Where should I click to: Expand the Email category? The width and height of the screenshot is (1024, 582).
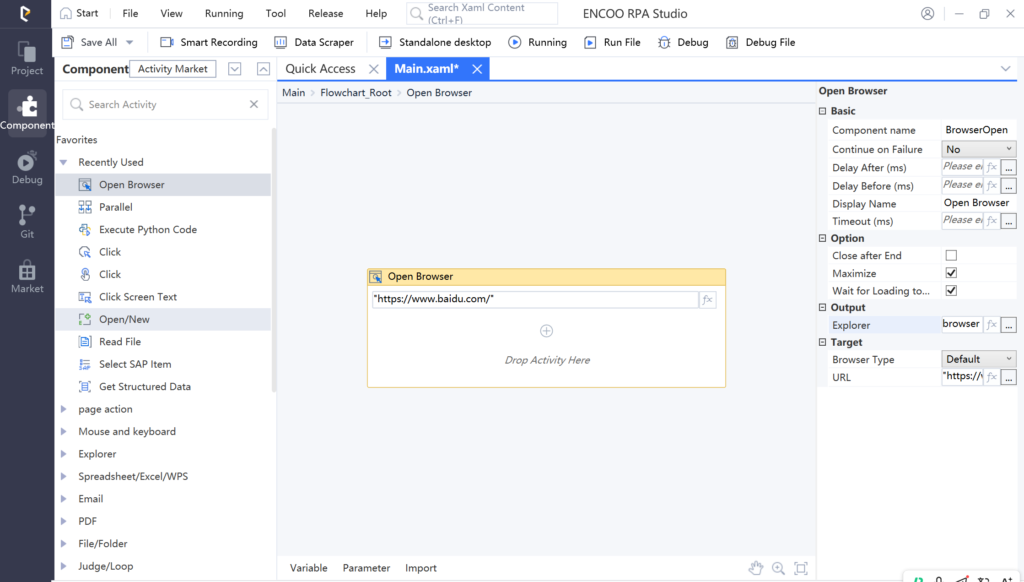63,498
